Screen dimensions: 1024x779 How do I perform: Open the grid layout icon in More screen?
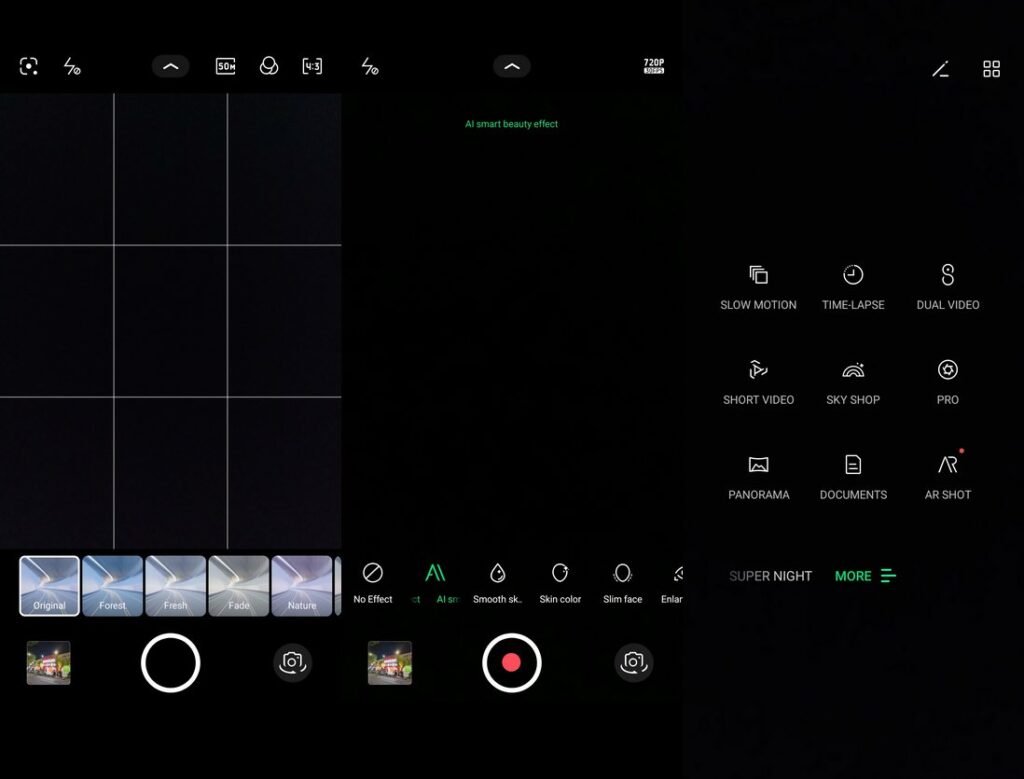click(991, 69)
